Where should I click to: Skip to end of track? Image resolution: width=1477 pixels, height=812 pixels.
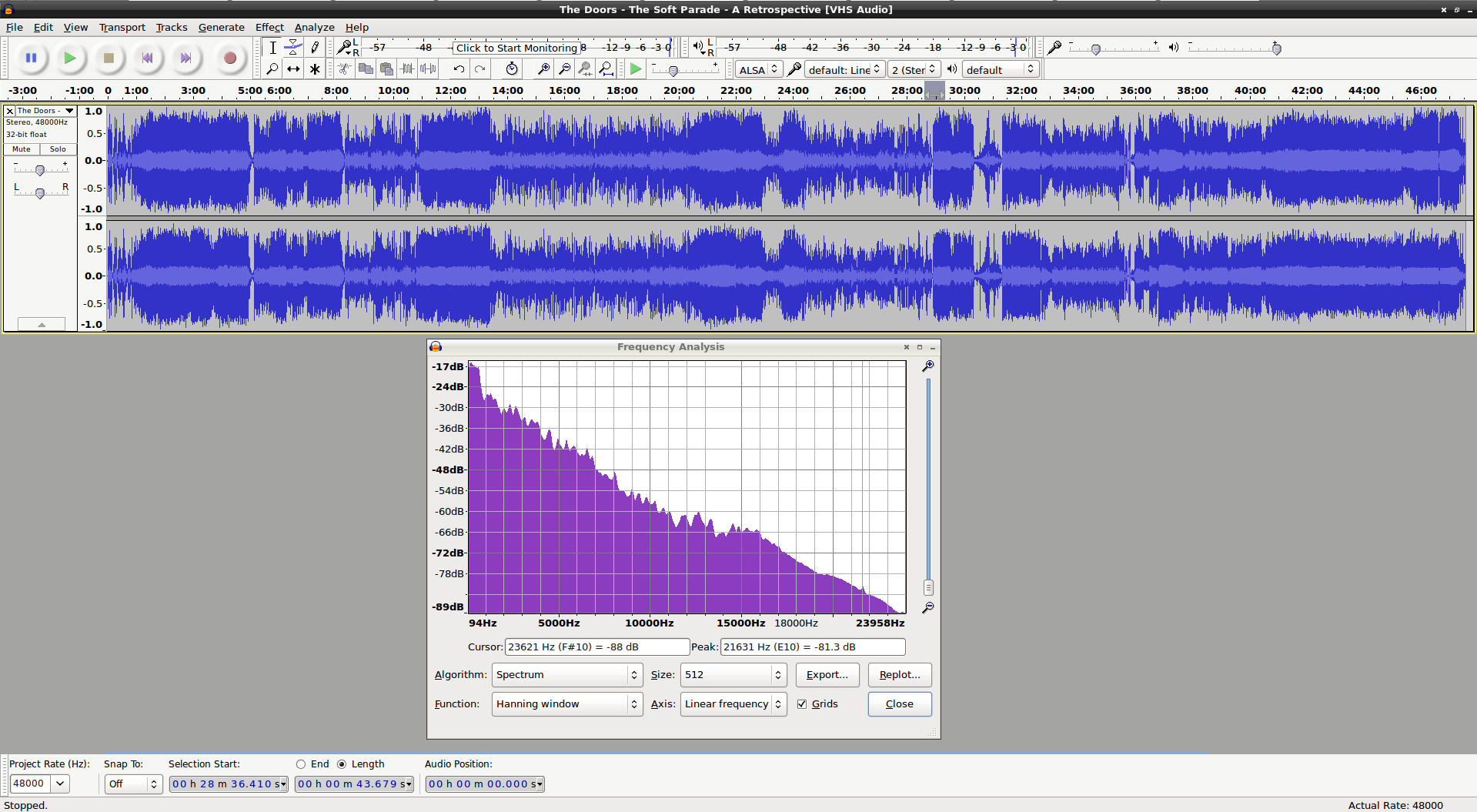(x=185, y=58)
